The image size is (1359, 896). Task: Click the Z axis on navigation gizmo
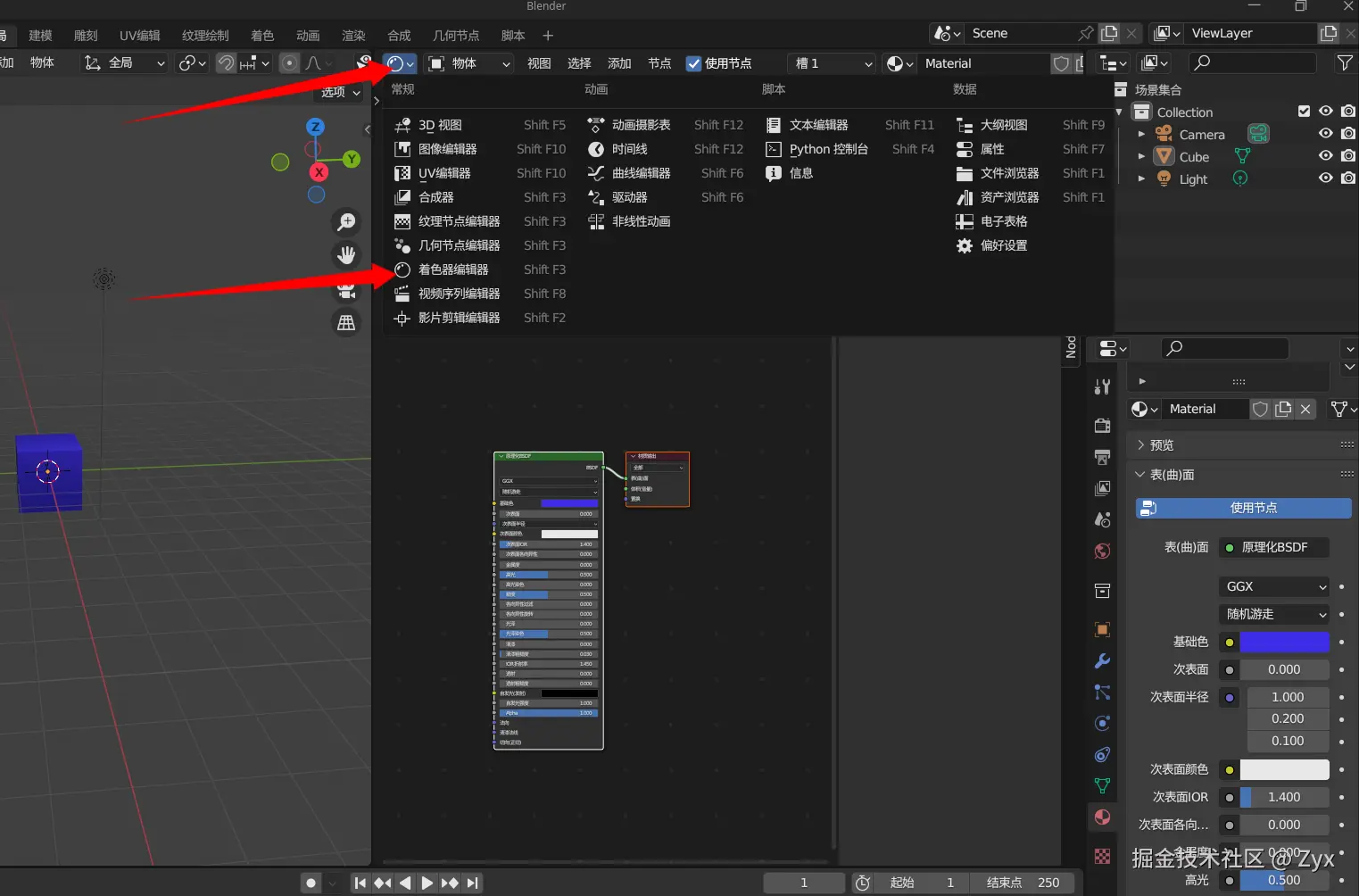(x=315, y=127)
